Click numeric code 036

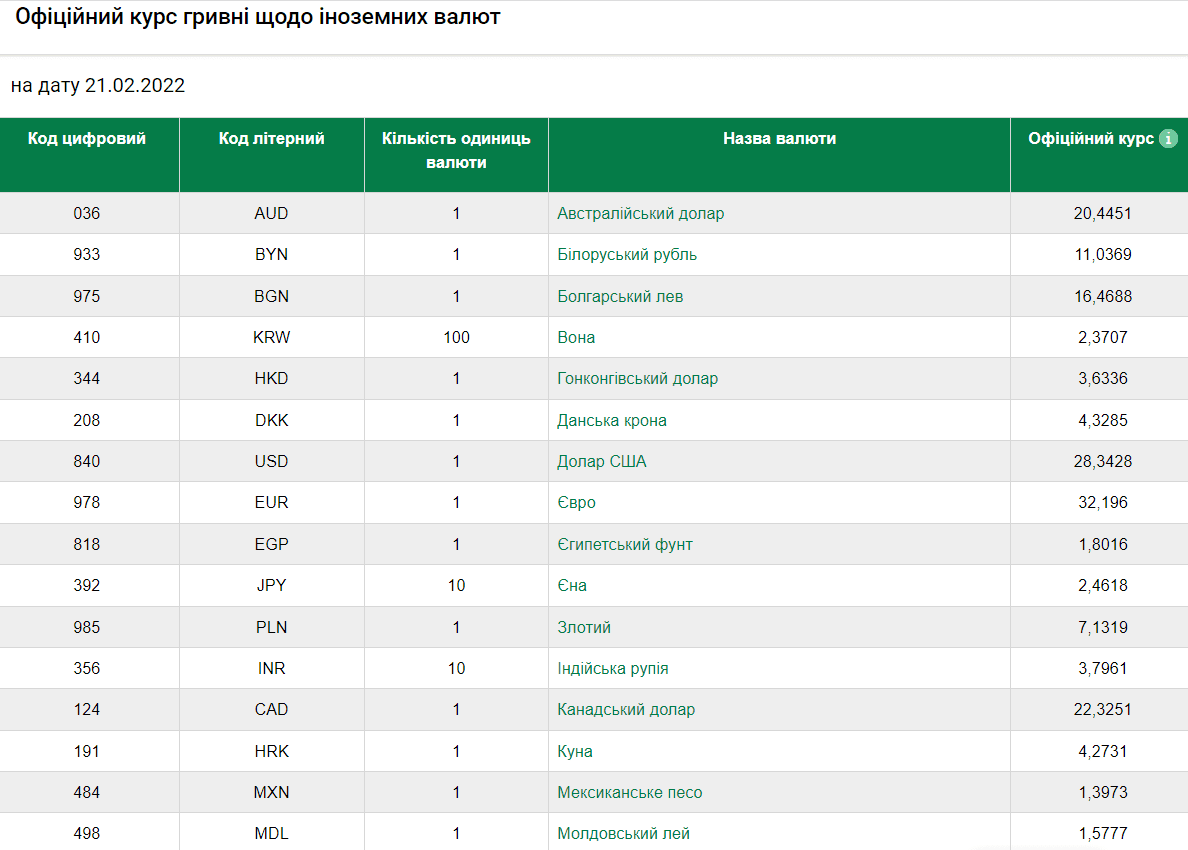(x=86, y=214)
